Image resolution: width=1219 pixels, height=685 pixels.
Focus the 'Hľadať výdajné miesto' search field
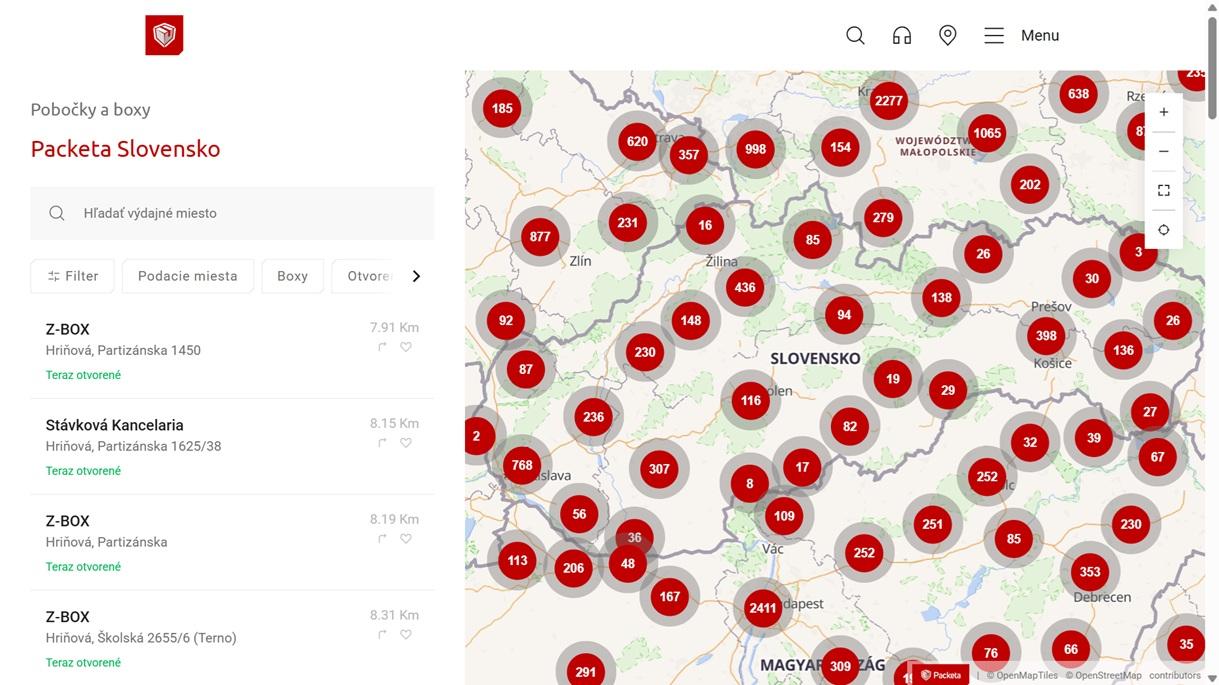(232, 213)
